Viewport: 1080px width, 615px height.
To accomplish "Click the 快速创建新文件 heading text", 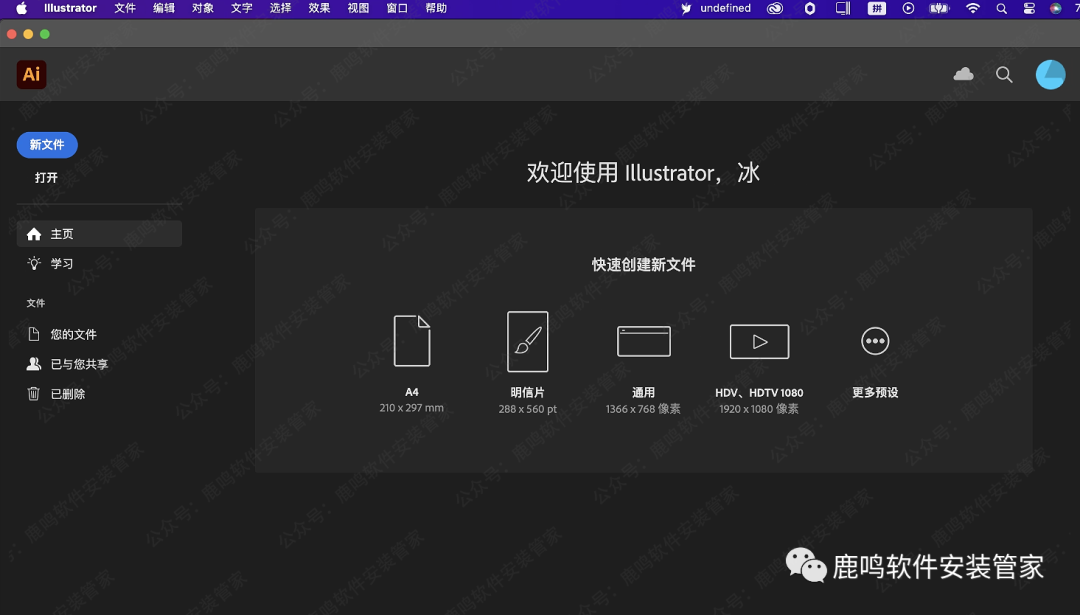I will (x=643, y=264).
